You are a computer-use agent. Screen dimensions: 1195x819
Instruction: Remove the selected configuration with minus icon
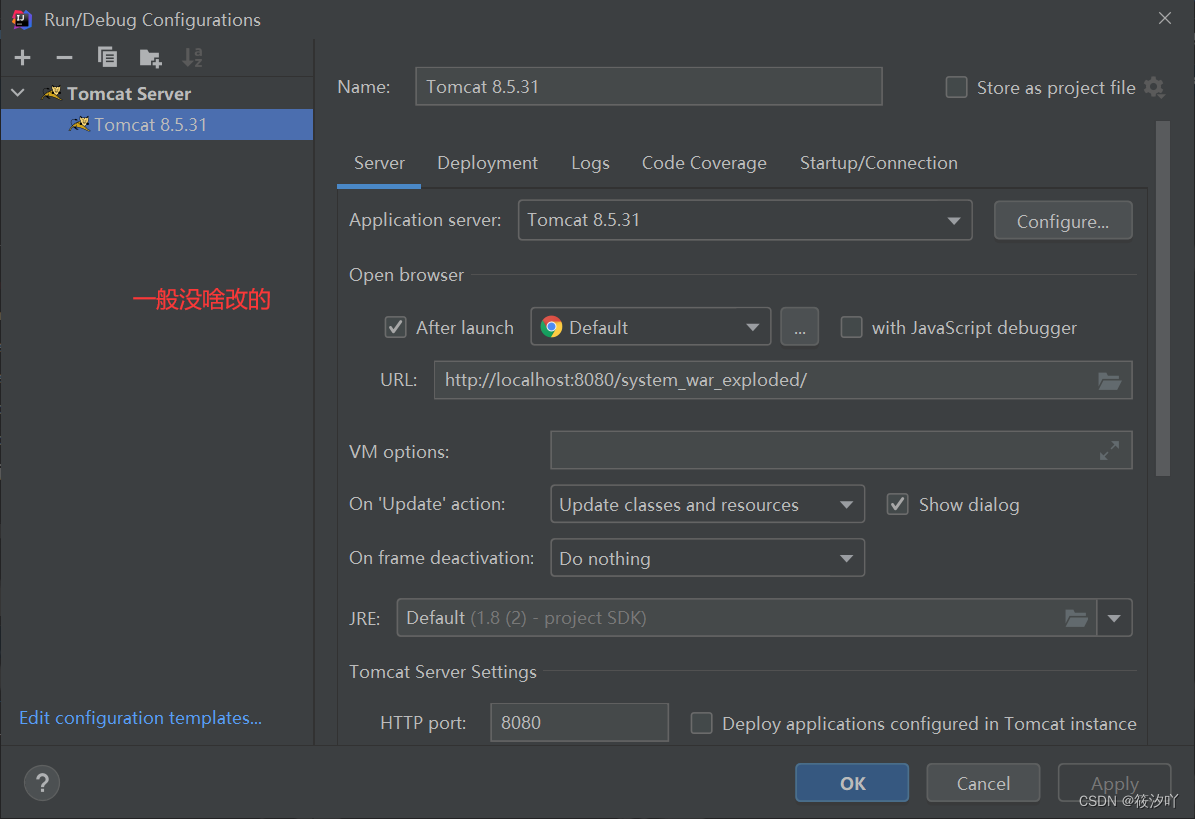pyautogui.click(x=64, y=57)
